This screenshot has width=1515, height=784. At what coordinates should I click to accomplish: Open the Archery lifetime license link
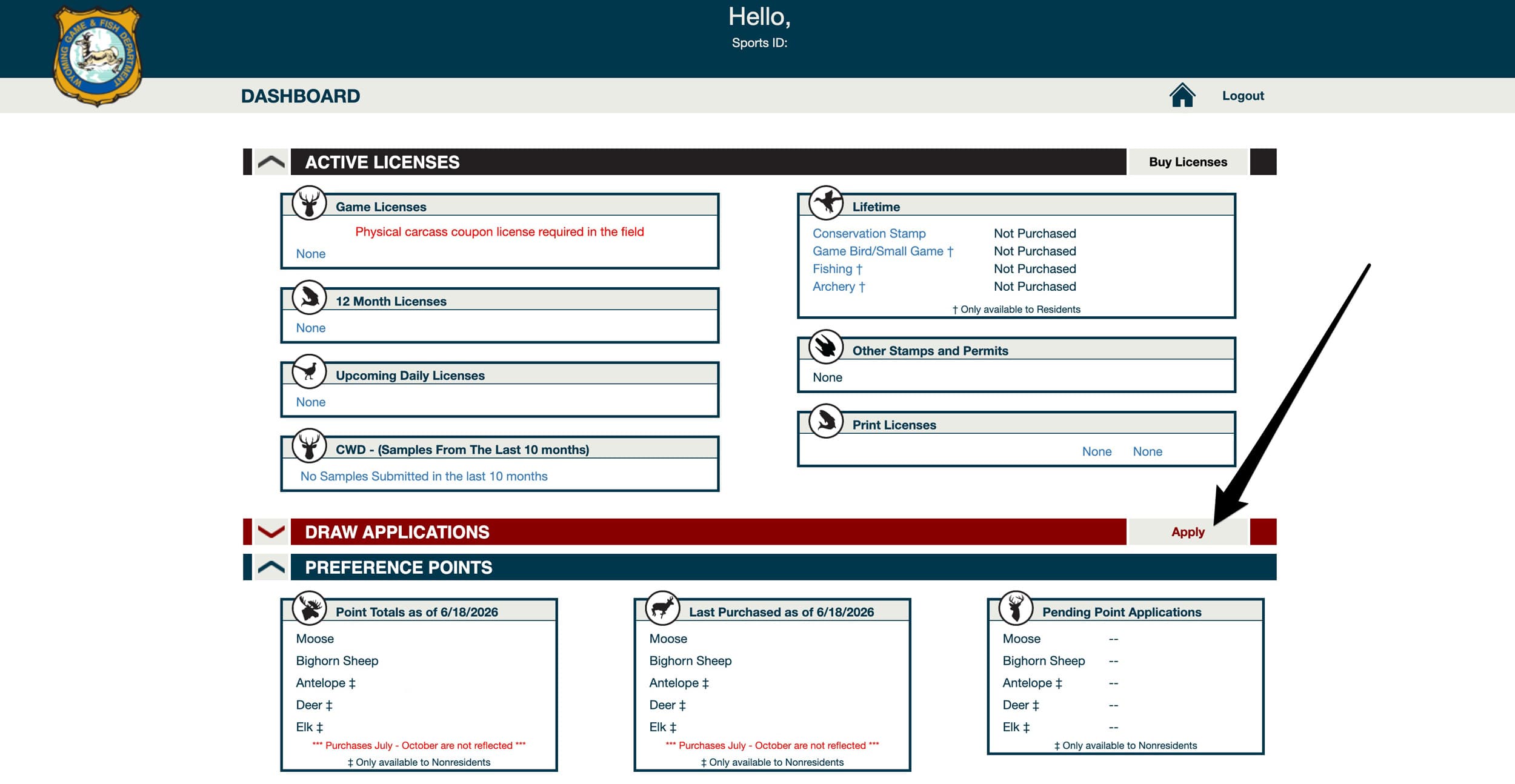click(839, 287)
